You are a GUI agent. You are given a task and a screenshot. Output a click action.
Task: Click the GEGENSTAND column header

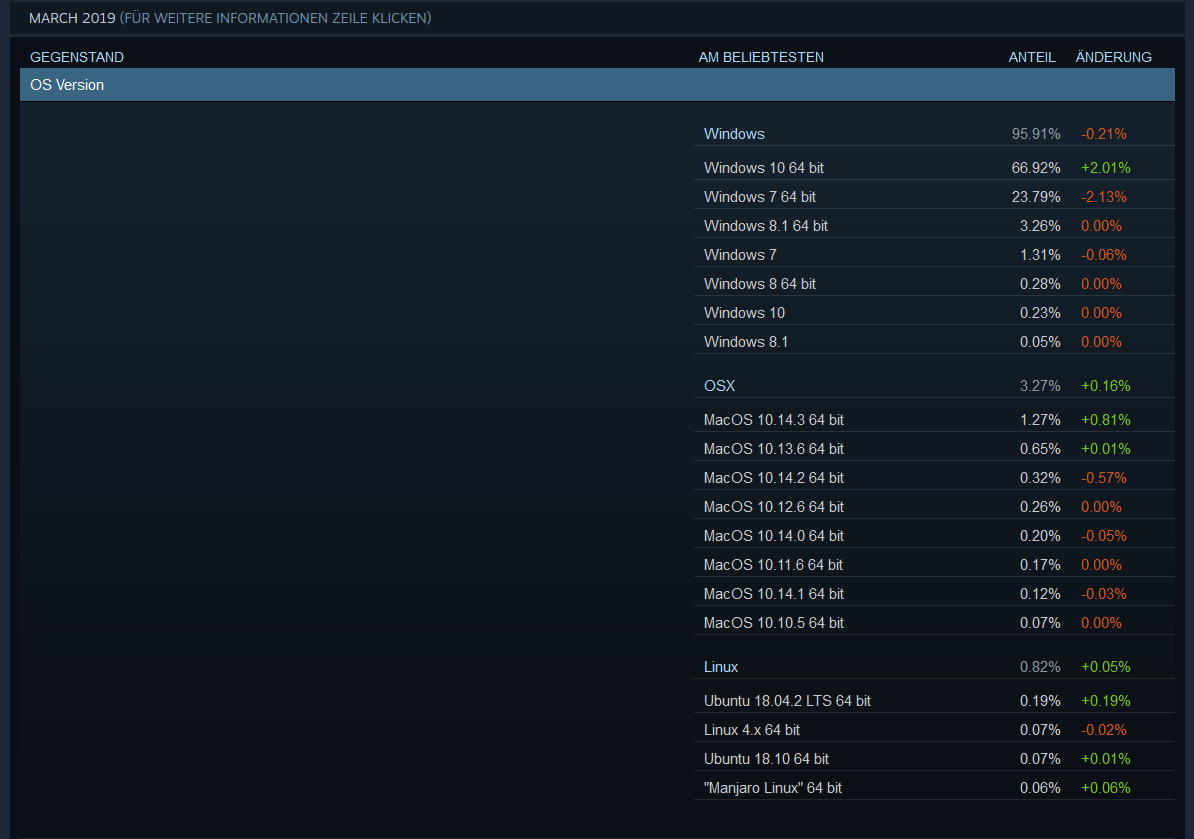click(x=77, y=57)
